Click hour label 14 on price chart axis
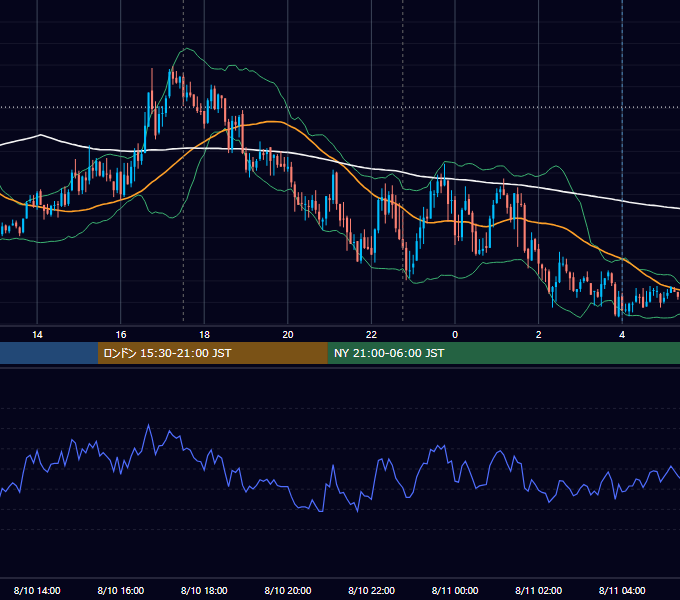Viewport: 680px width, 600px height. click(37, 335)
